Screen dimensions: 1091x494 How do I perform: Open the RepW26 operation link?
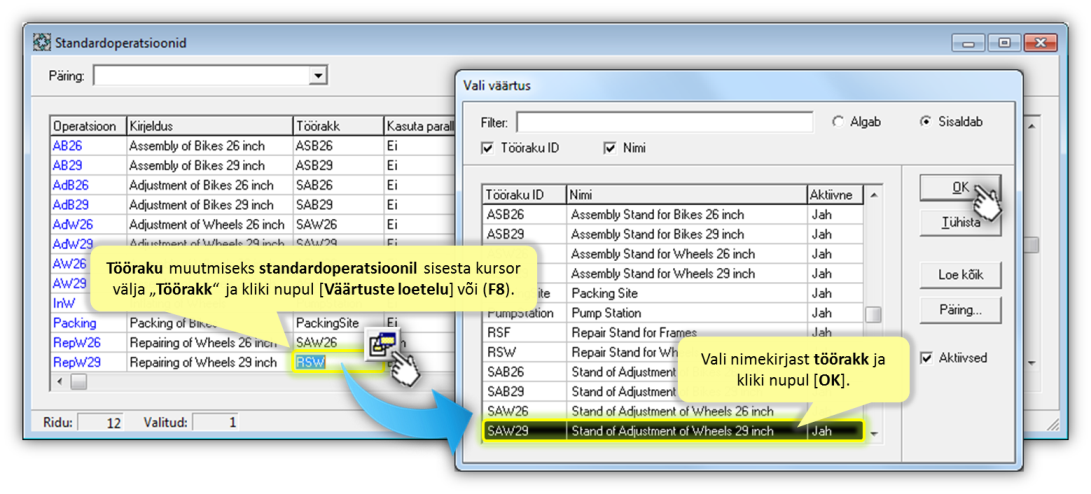(x=77, y=342)
